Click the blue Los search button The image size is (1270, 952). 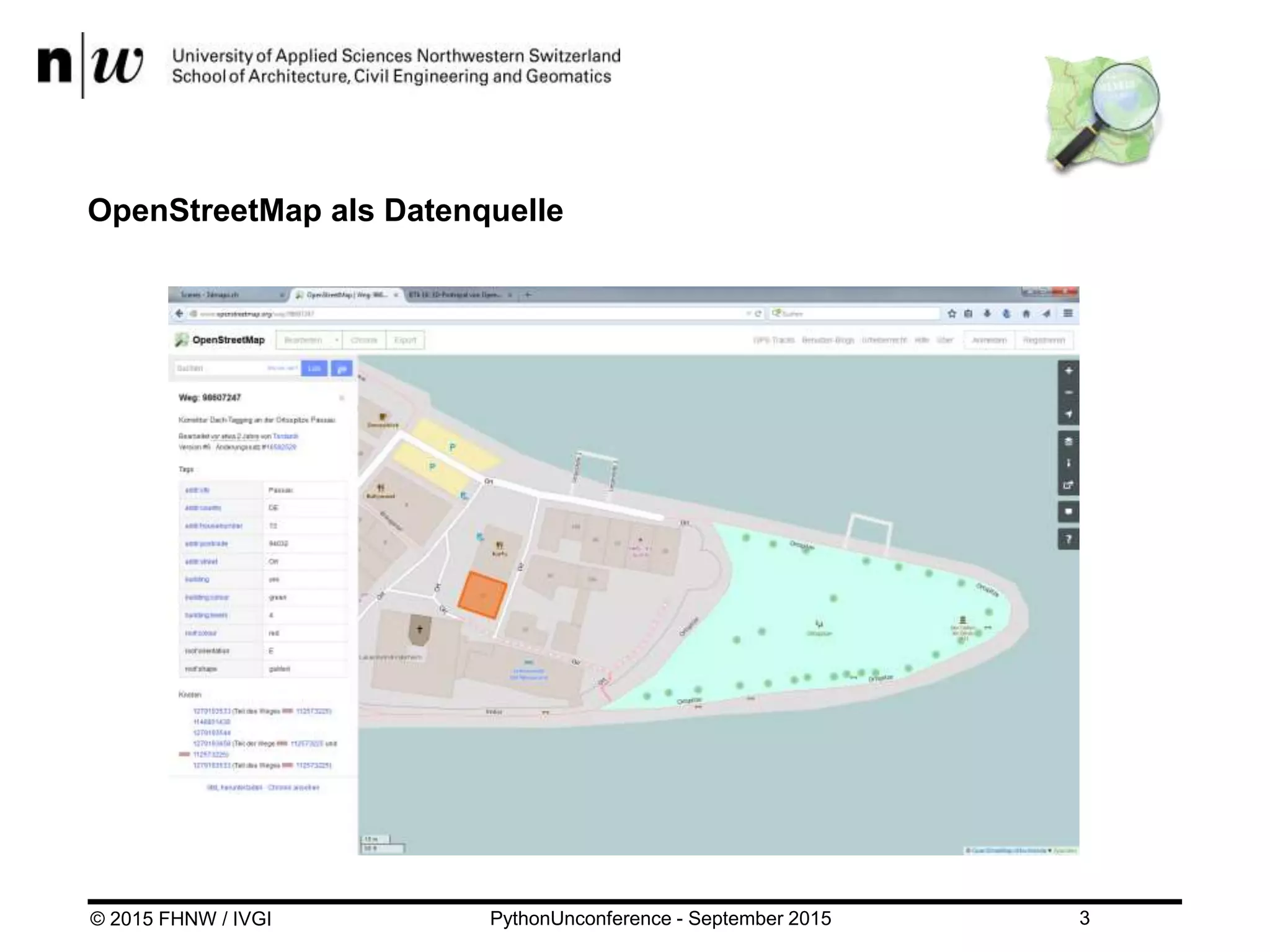(314, 368)
